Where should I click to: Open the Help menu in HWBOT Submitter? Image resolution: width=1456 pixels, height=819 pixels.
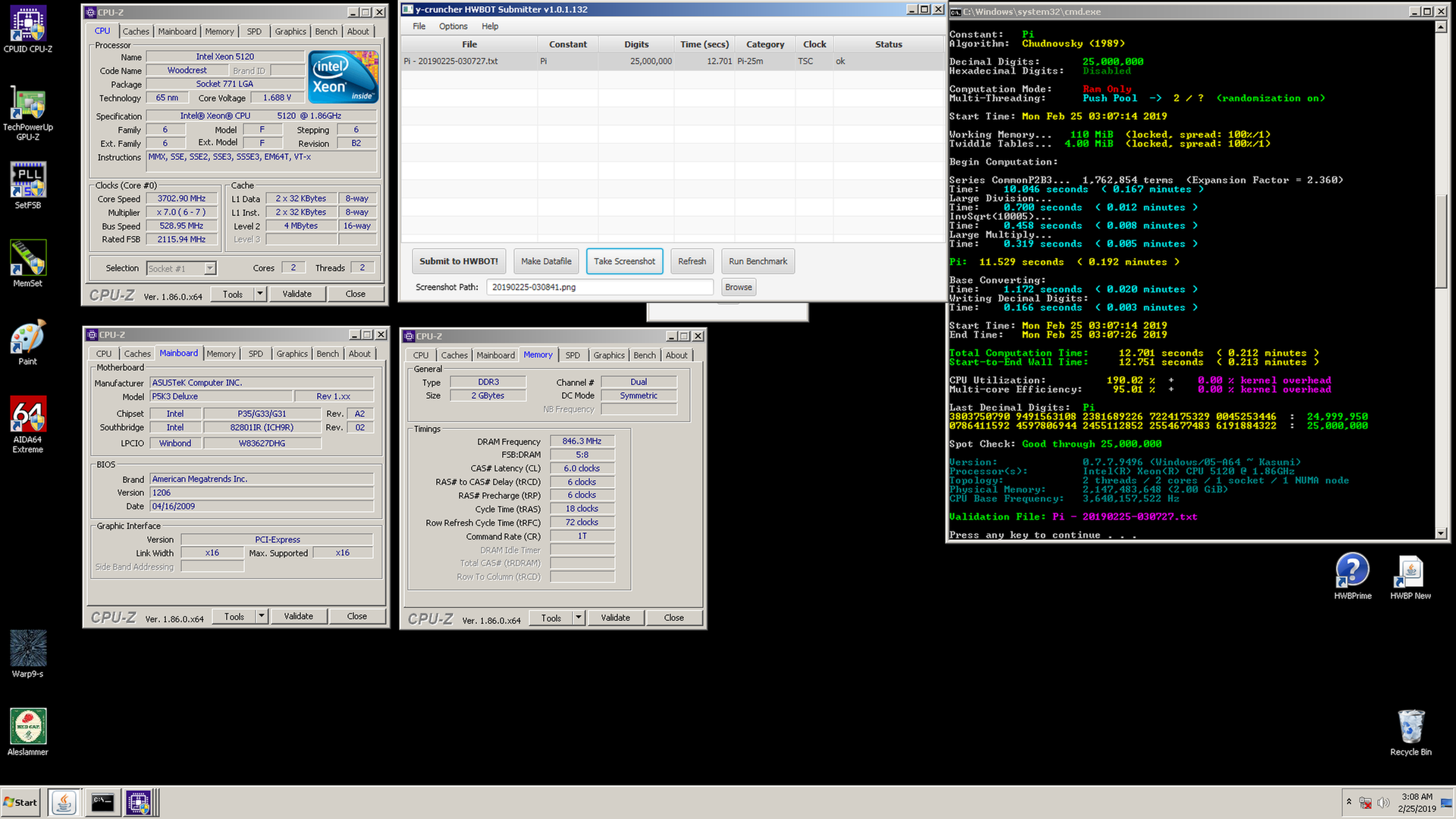[491, 26]
